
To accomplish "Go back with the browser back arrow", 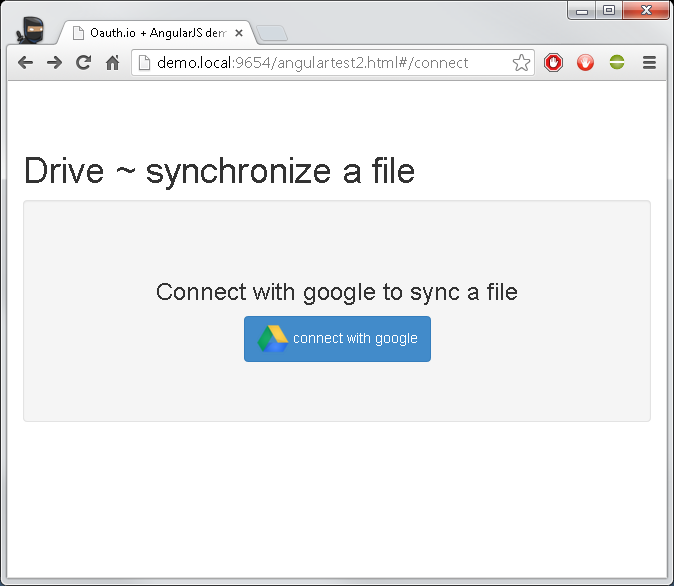I will [x=25, y=63].
